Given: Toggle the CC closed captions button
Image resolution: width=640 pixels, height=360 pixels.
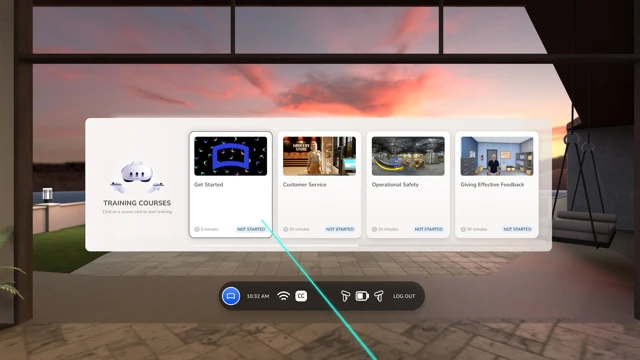Looking at the screenshot, I should pyautogui.click(x=301, y=296).
